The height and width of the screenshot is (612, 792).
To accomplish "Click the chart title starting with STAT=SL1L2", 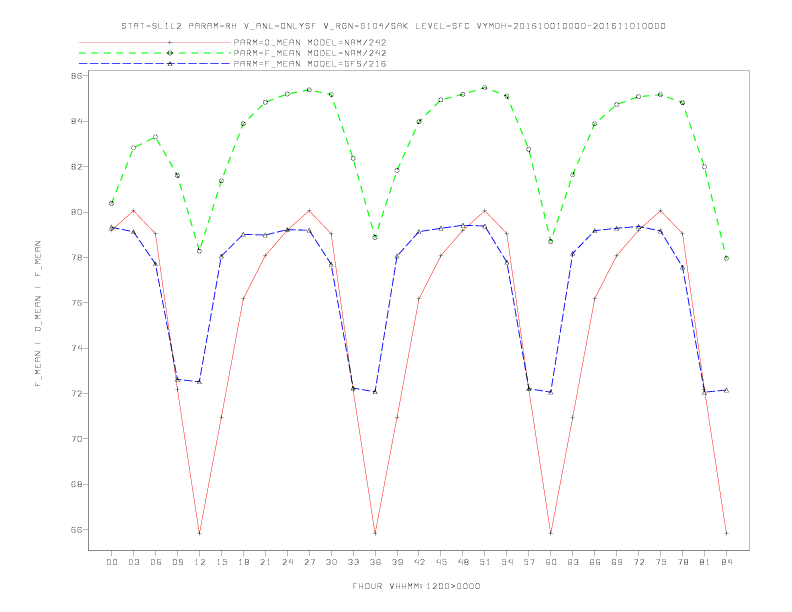I will click(393, 26).
